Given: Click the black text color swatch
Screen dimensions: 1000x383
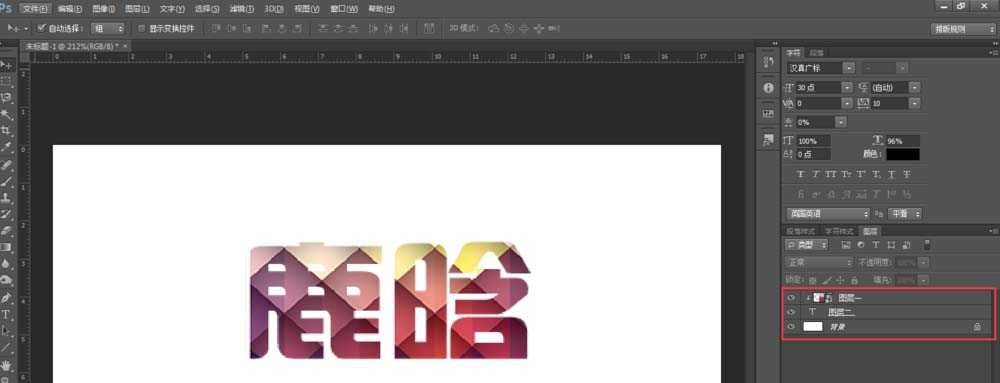Looking at the screenshot, I should [x=902, y=154].
